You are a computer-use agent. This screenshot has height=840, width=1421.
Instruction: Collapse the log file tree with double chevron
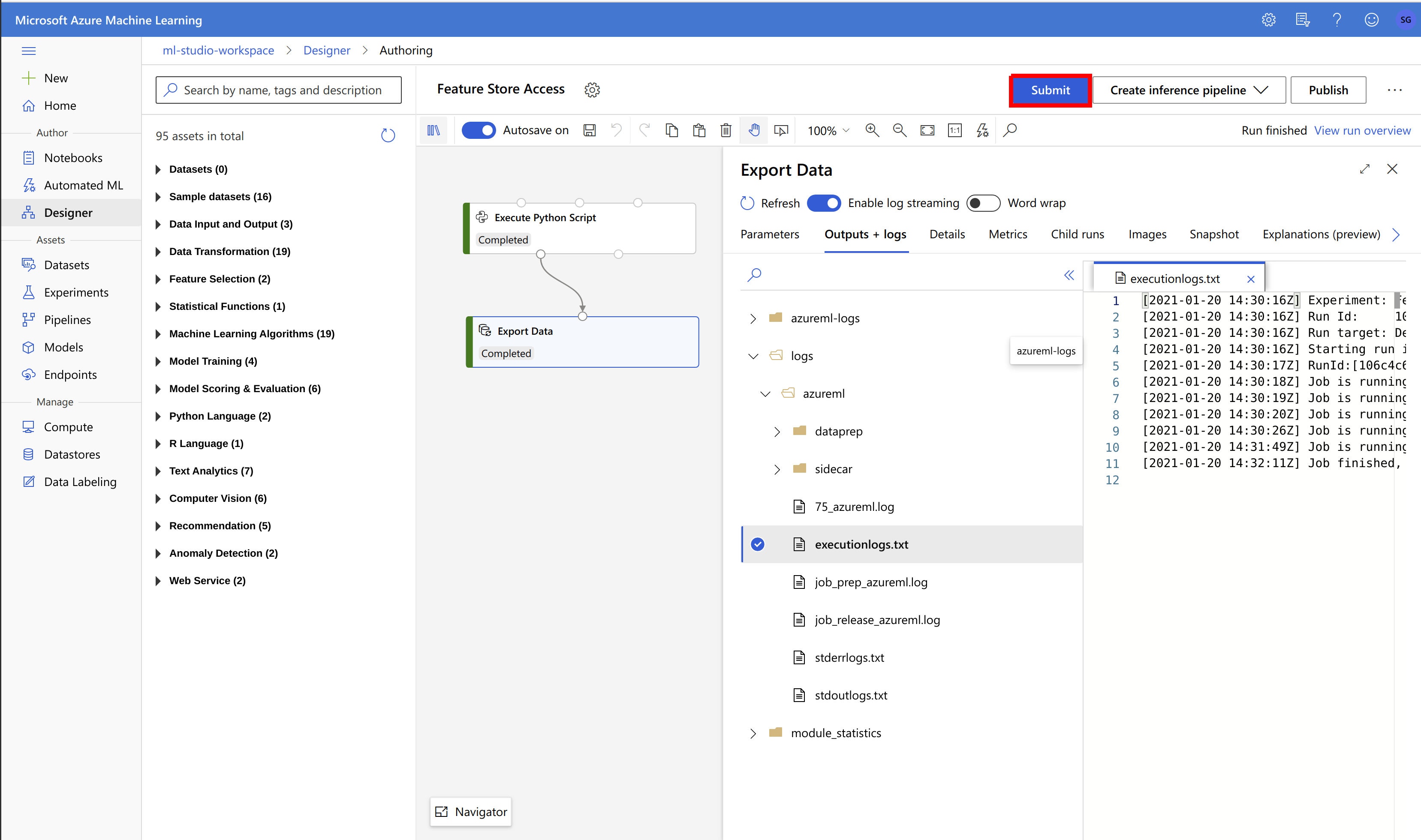1069,275
